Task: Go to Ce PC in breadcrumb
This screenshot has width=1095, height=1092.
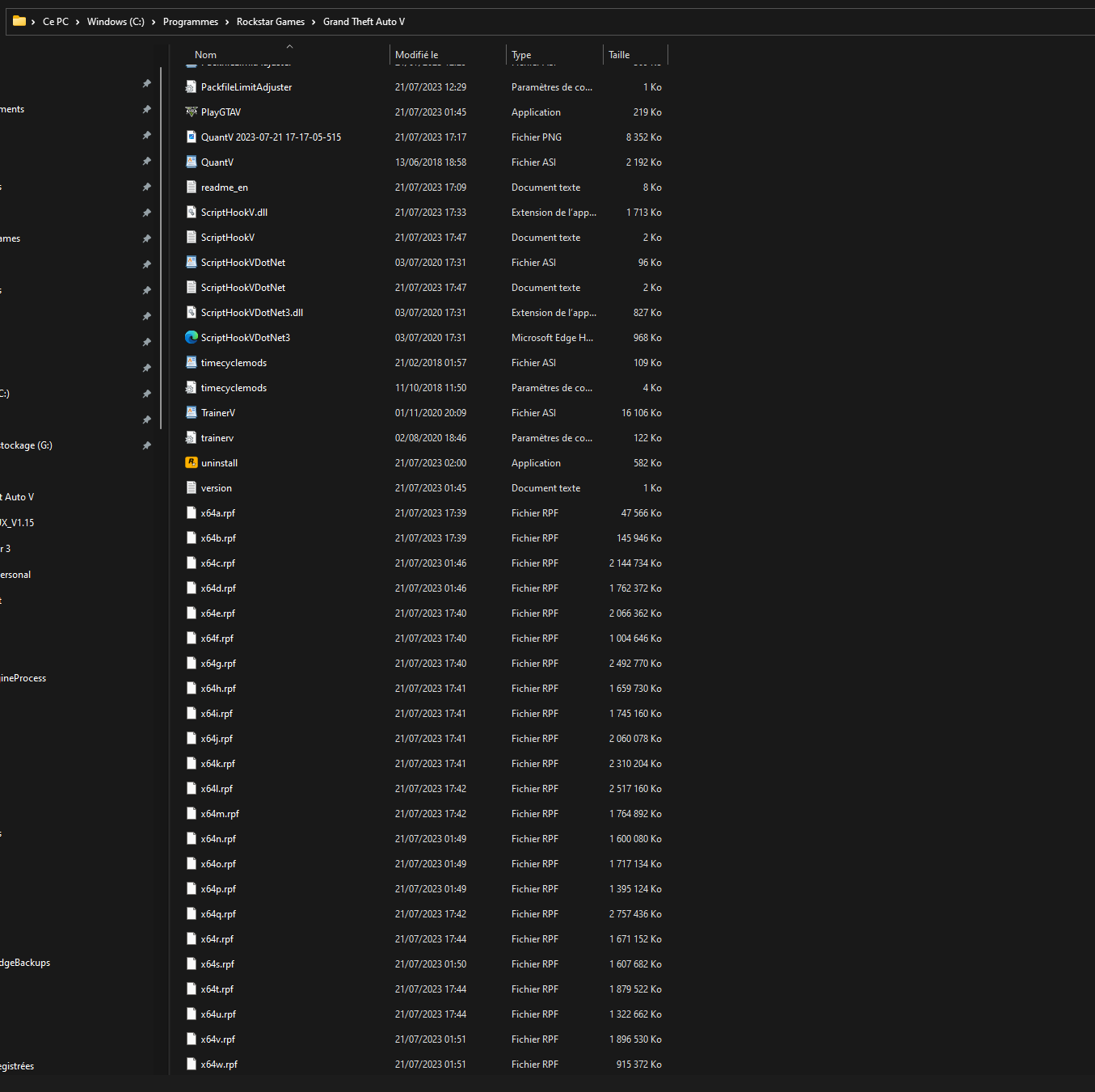Action: pos(56,22)
